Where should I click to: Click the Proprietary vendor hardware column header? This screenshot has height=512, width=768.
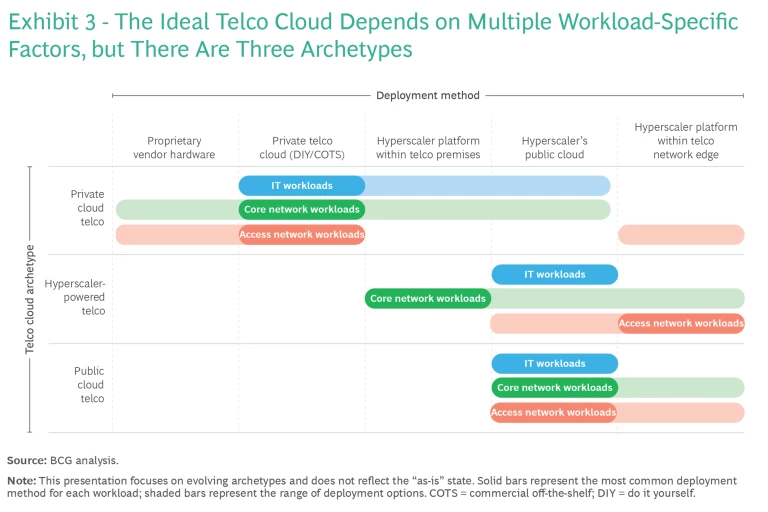[174, 148]
